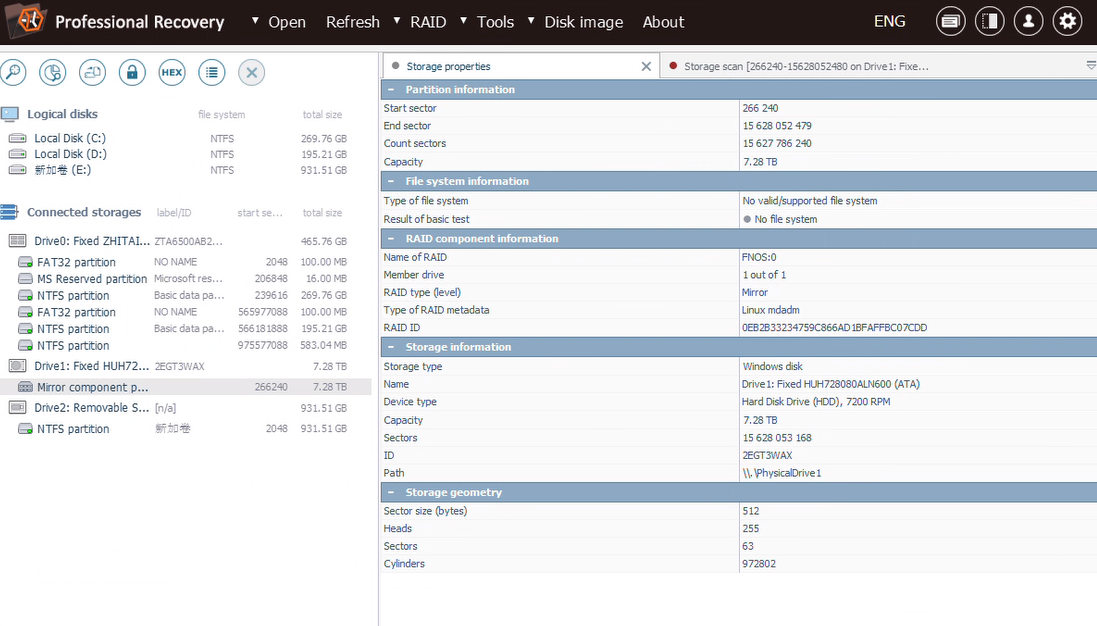Viewport: 1097px width, 626px height.
Task: Click RAID ID value 0EB2B33234759C866AD1BFAFFBC07CDD
Action: (834, 327)
